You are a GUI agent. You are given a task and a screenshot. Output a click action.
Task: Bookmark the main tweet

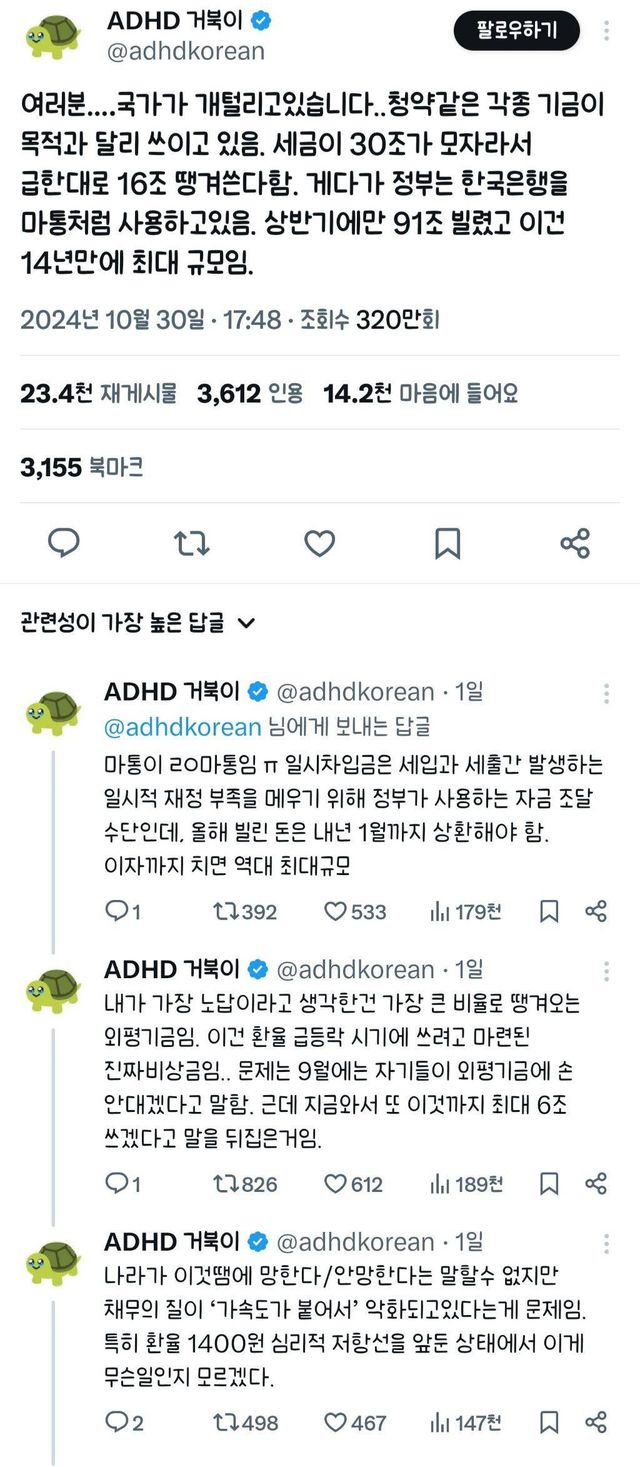tap(447, 543)
